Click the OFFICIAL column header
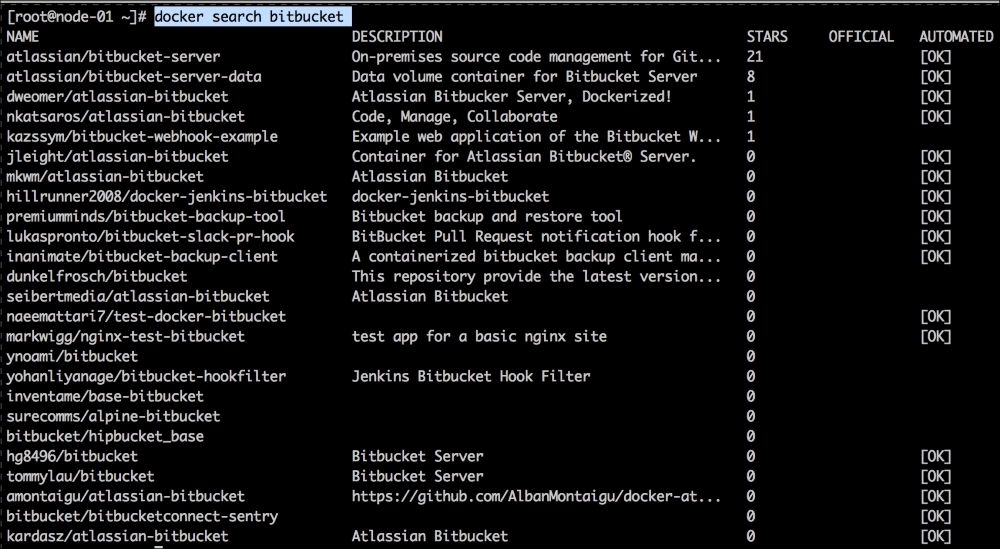Screen dimensions: 1000x549 pyautogui.click(x=861, y=37)
